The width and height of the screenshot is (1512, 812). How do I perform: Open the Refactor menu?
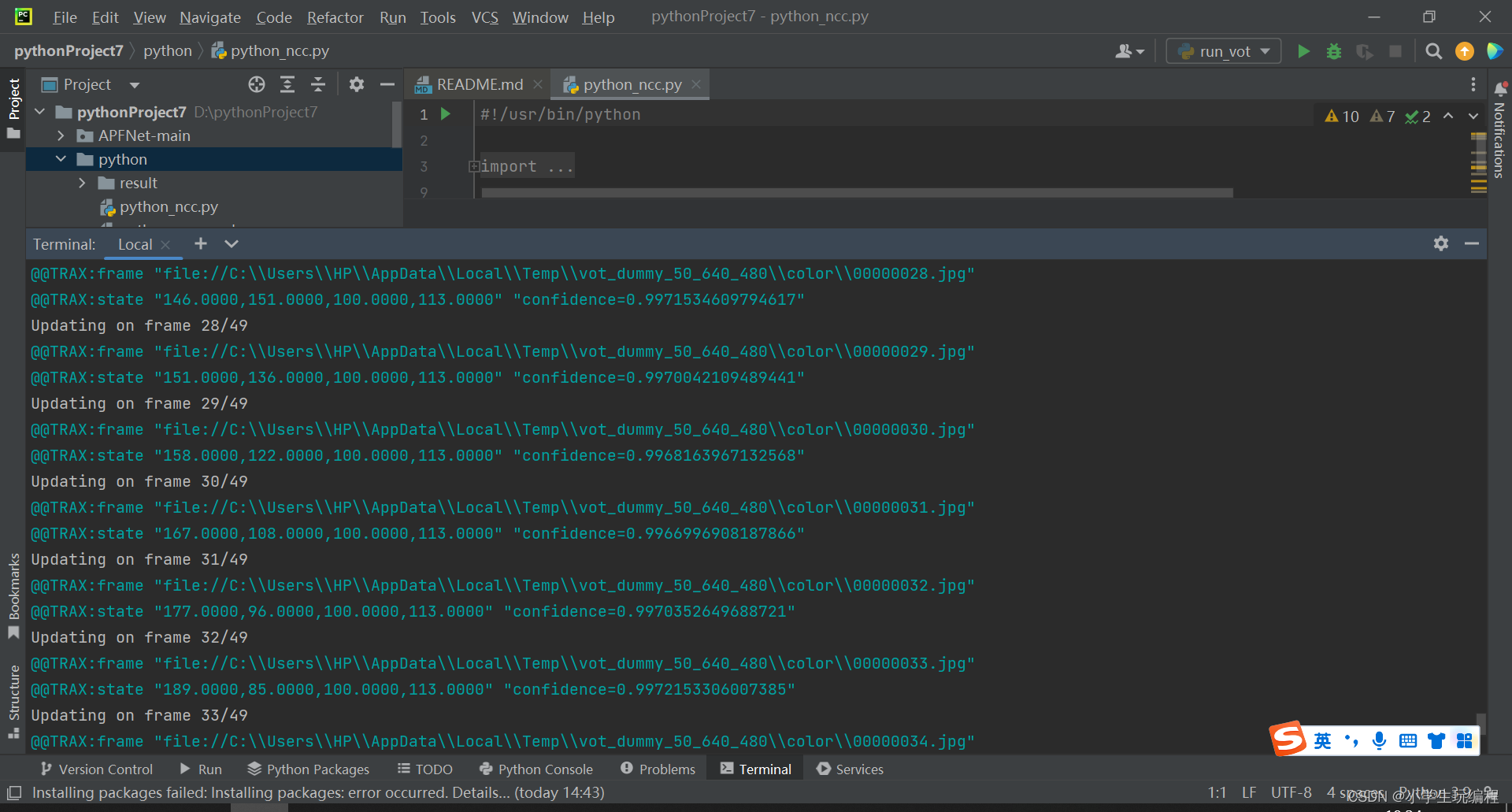pyautogui.click(x=335, y=17)
